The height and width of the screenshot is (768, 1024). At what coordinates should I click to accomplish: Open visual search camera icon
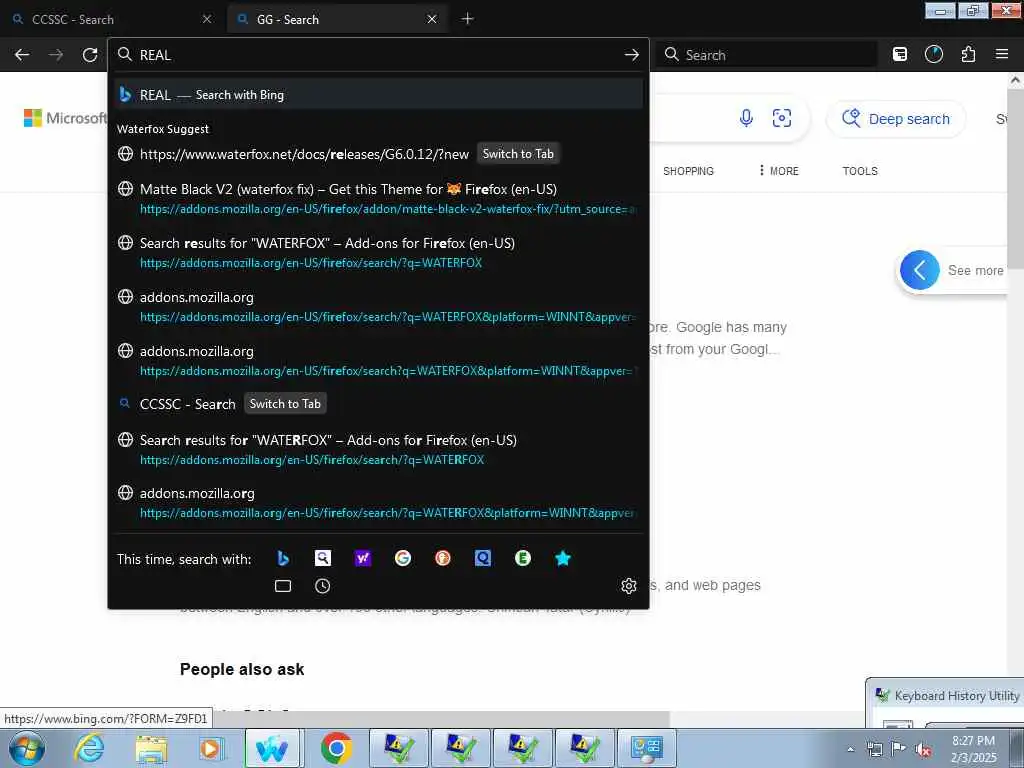782,118
